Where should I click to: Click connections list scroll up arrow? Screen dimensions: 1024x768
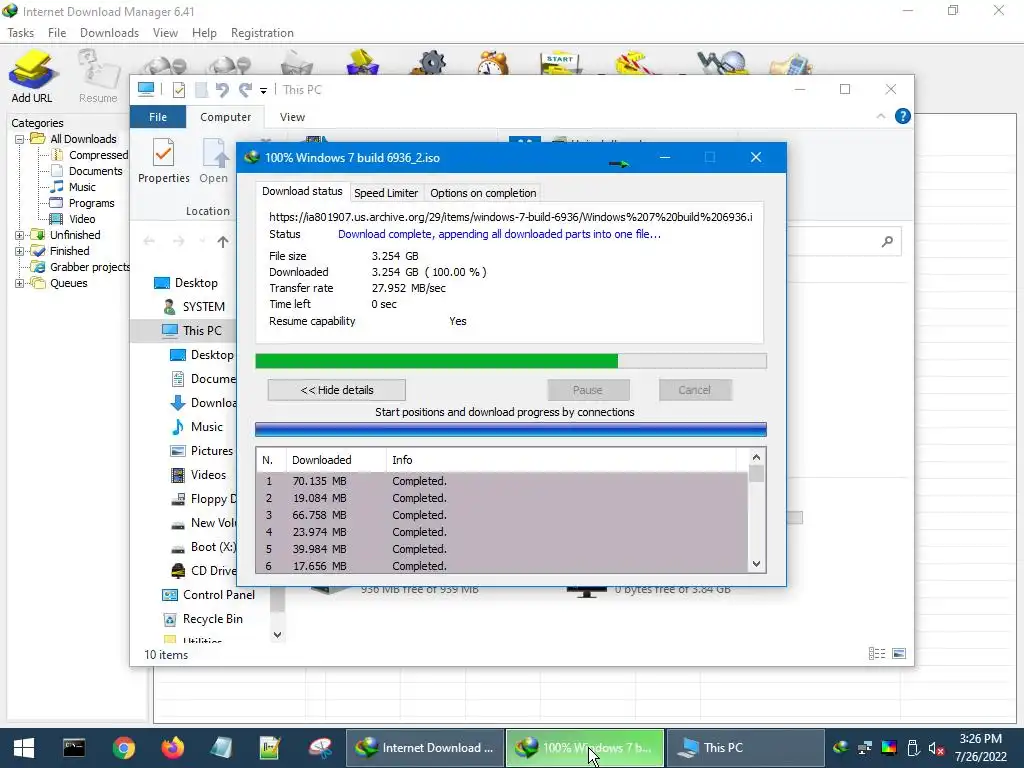[756, 457]
